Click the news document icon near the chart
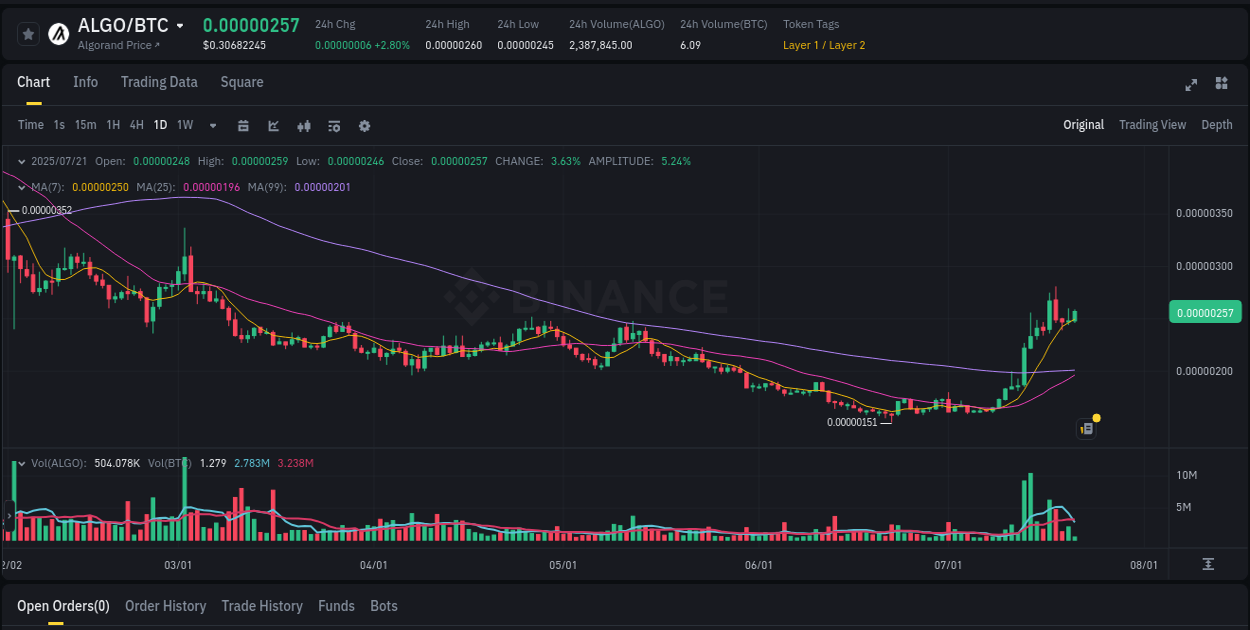Screen dimensions: 1250x630 [1086, 428]
